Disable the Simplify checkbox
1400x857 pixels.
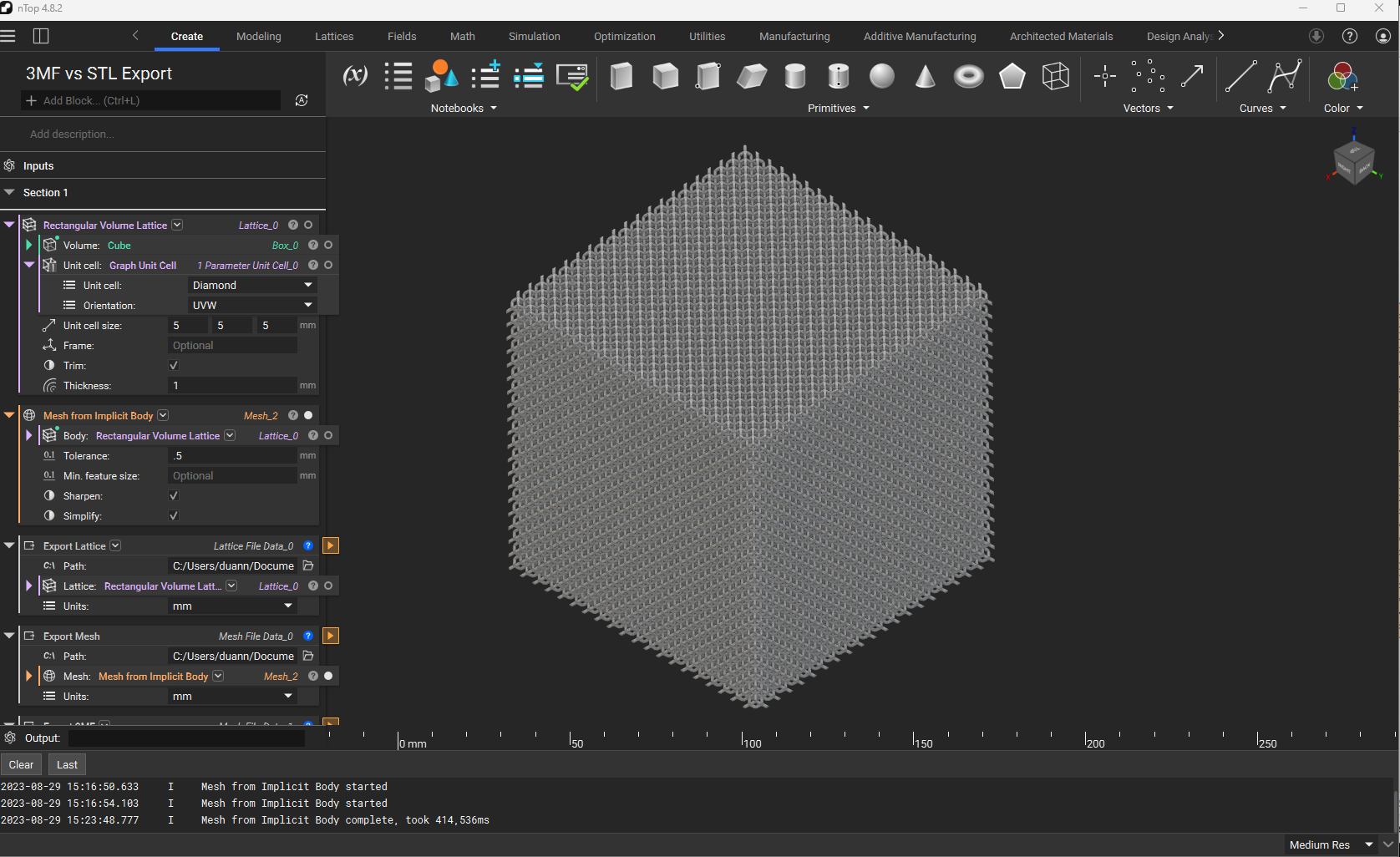(x=174, y=516)
